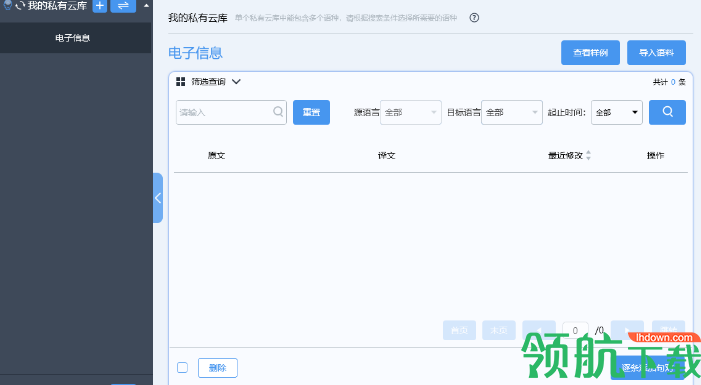This screenshot has height=385, width=701.
Task: Click the 电子信息 page title
Action: pos(195,53)
